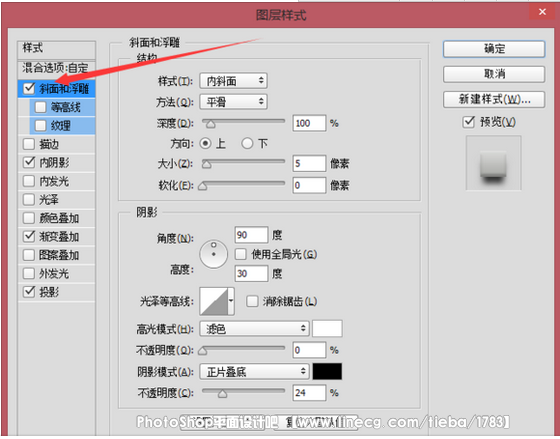Open the 高光模式 dropdown (滤色)

click(254, 329)
